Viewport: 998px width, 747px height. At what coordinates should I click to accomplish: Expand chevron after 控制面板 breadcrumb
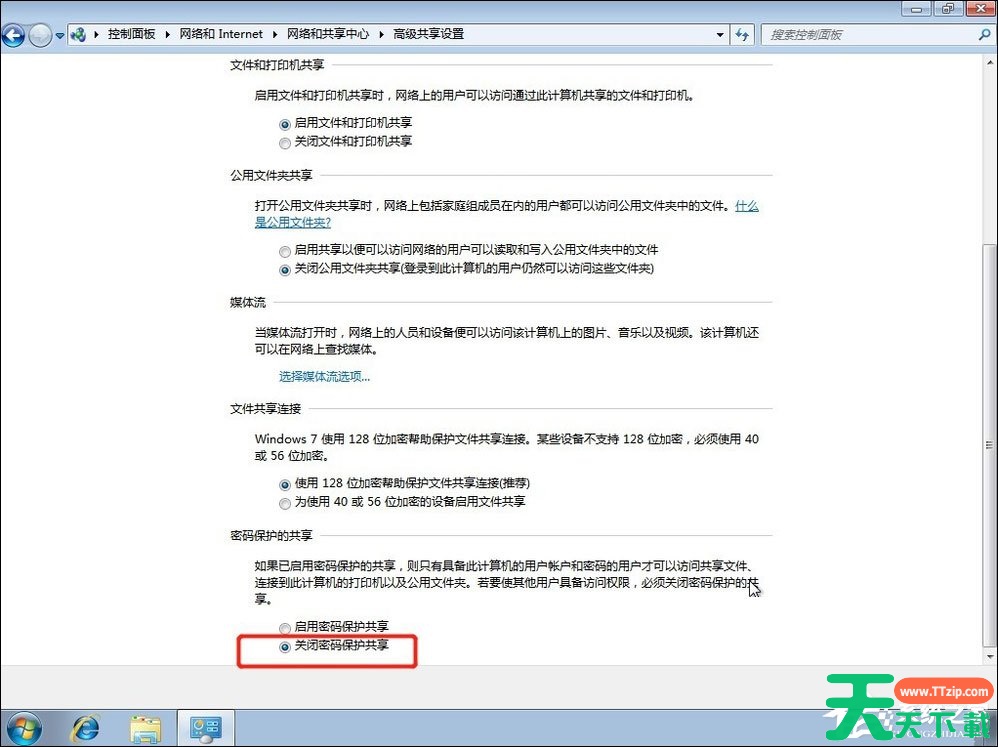click(167, 34)
